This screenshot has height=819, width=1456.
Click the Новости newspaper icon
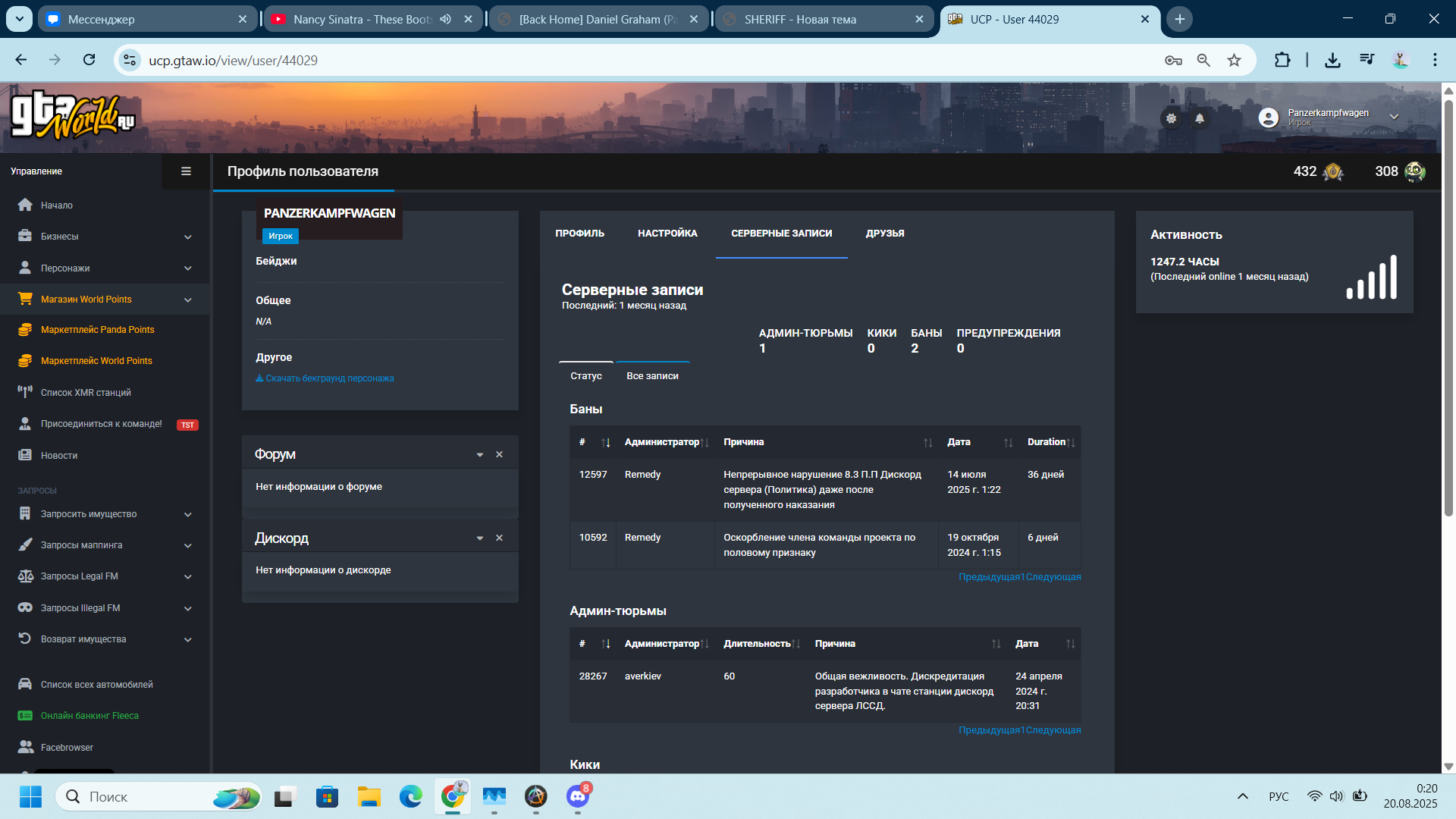click(x=25, y=455)
